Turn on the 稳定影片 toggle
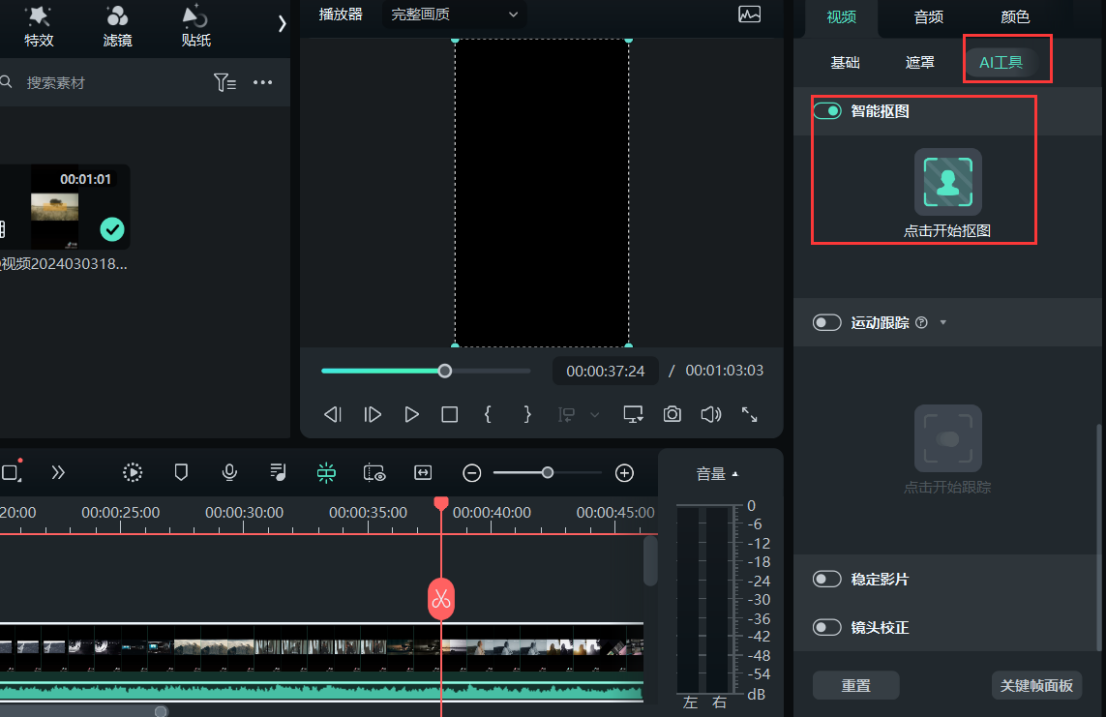1107x718 pixels. pos(827,579)
